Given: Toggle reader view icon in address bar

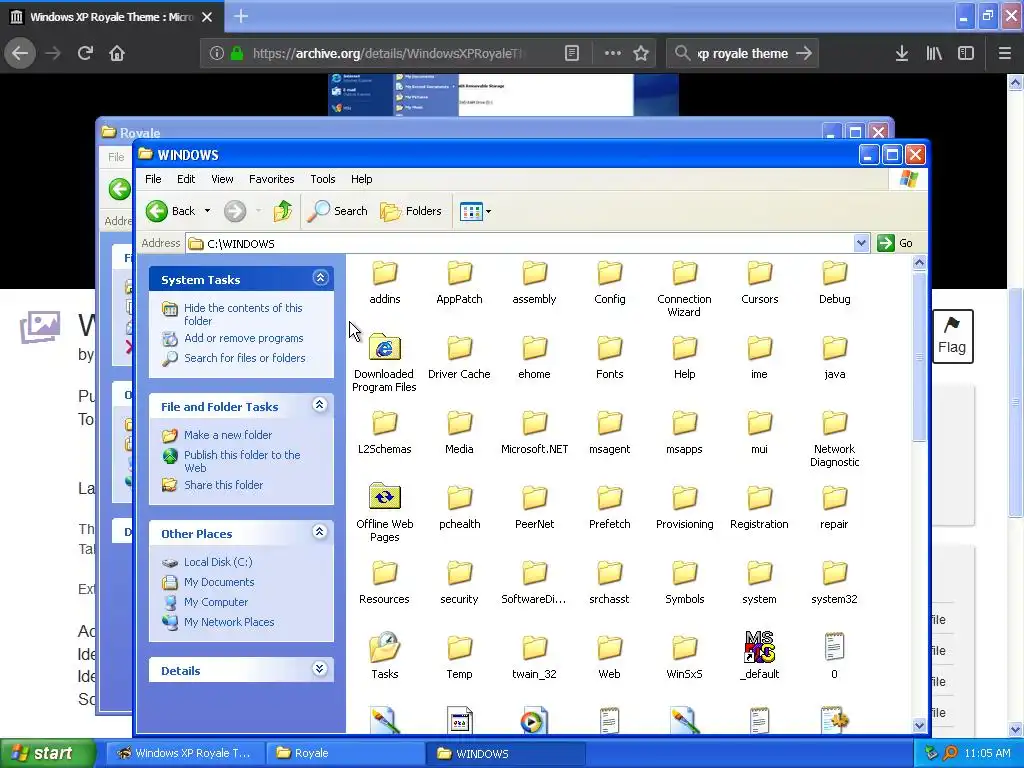Looking at the screenshot, I should (571, 53).
